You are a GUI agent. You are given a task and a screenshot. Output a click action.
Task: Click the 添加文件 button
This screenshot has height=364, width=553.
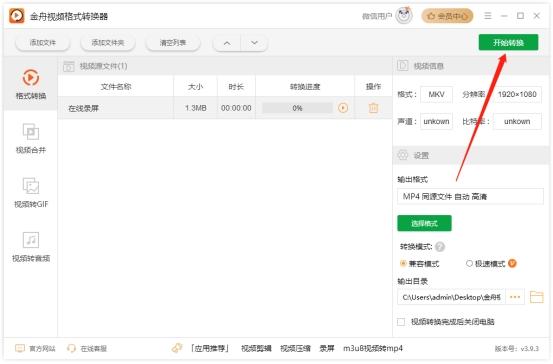[x=43, y=43]
